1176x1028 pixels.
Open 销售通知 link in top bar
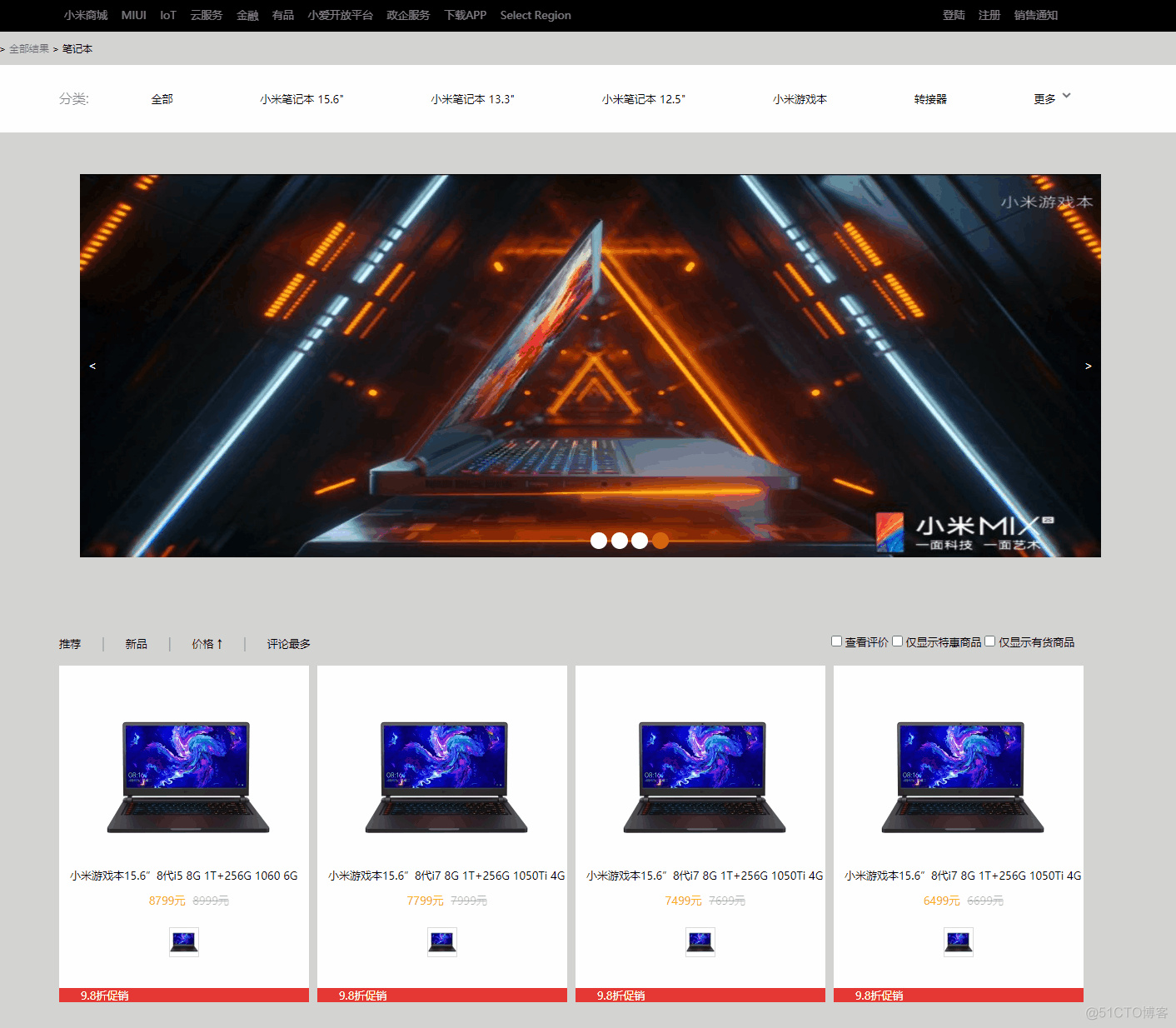(1036, 15)
